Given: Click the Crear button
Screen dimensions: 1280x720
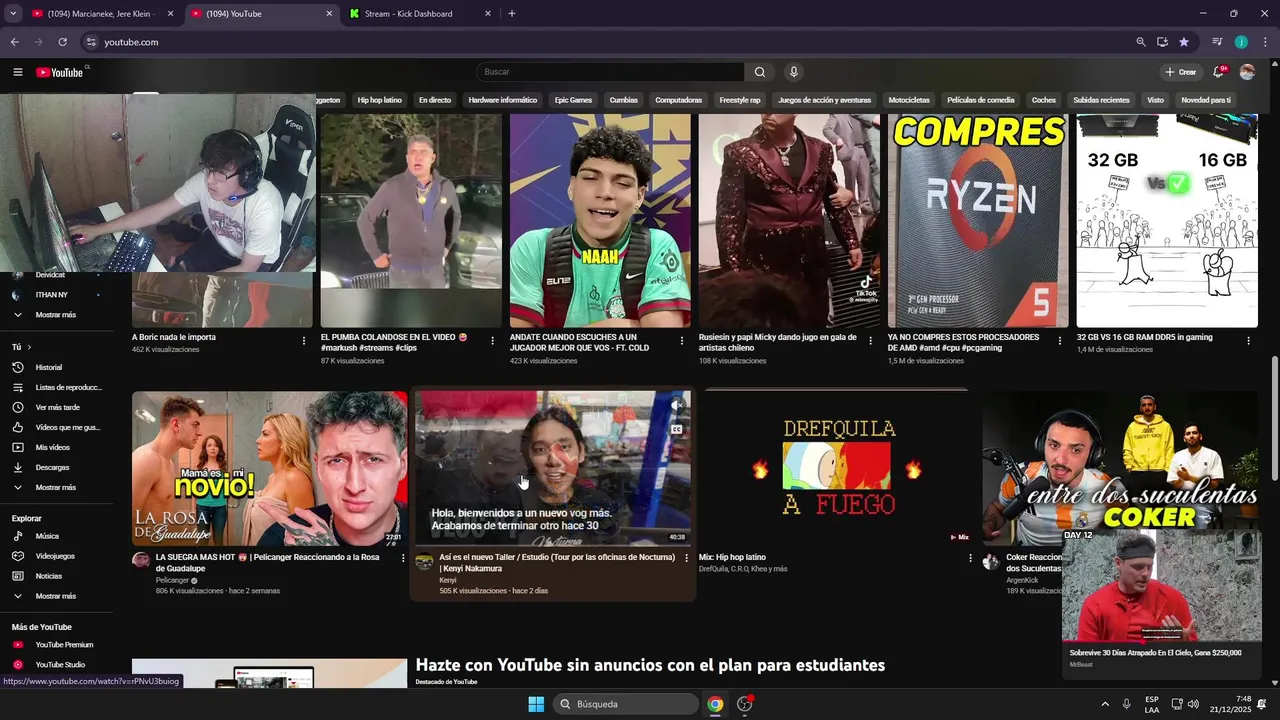Looking at the screenshot, I should (x=1181, y=72).
